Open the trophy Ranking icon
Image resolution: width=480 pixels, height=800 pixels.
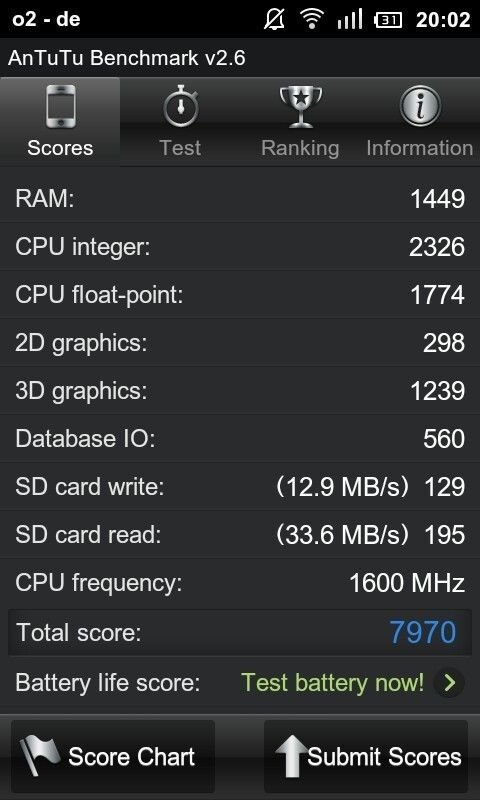coord(300,107)
